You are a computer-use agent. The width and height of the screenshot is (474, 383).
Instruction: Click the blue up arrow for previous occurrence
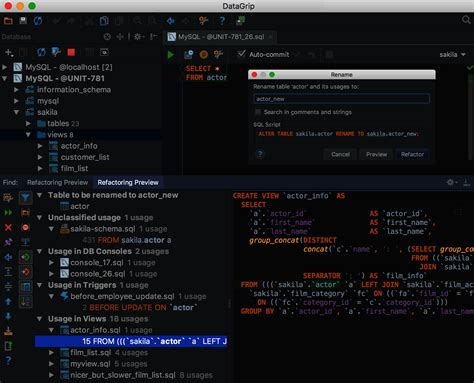point(8,301)
